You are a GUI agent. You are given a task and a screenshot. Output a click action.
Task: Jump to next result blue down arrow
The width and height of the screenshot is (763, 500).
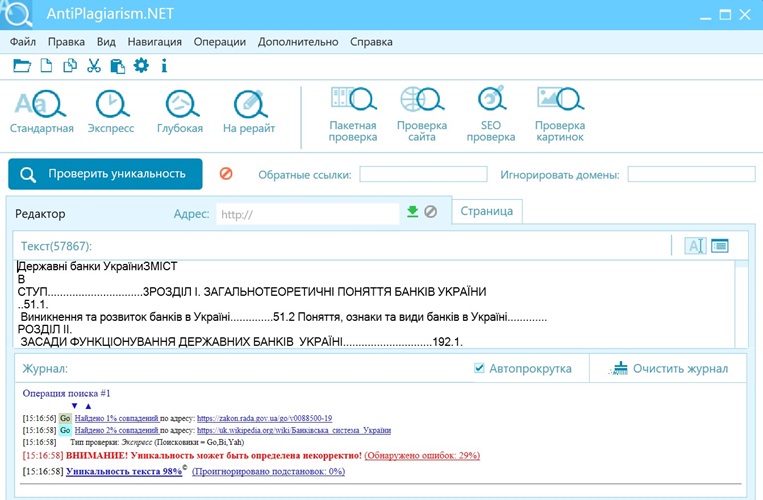[74, 406]
